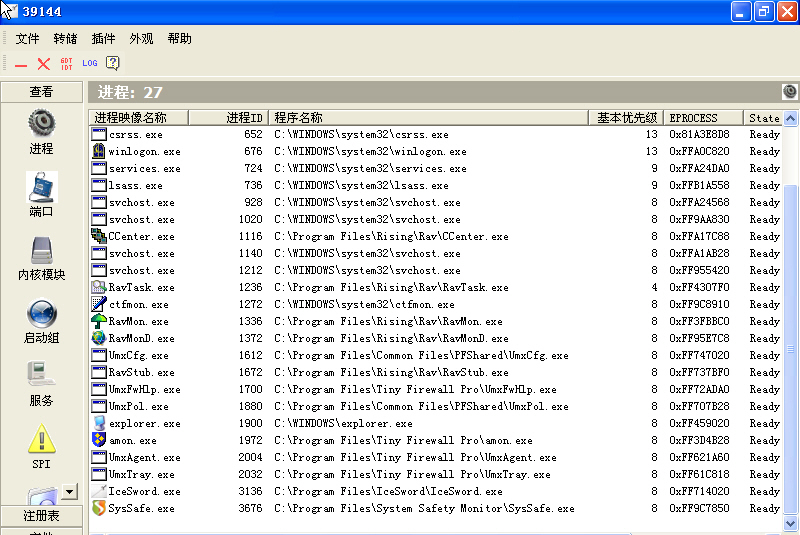Select UmxTray.exe process name
This screenshot has width=800, height=535.
(141, 474)
